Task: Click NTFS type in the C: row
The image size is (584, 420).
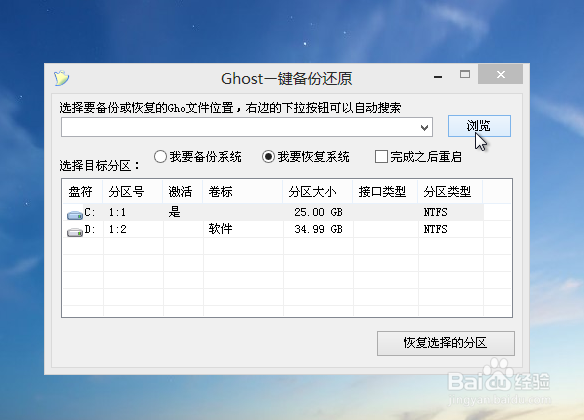Action: (x=435, y=212)
